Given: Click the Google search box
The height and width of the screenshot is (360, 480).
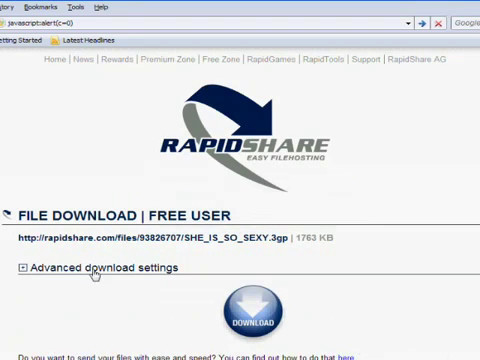Looking at the screenshot, I should click(x=466, y=23).
